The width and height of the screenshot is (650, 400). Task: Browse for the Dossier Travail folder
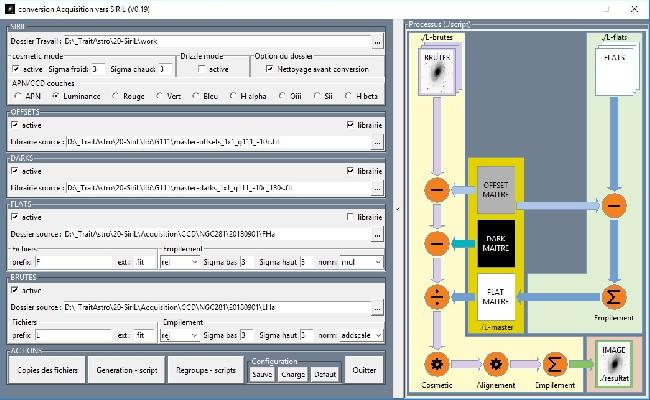377,41
